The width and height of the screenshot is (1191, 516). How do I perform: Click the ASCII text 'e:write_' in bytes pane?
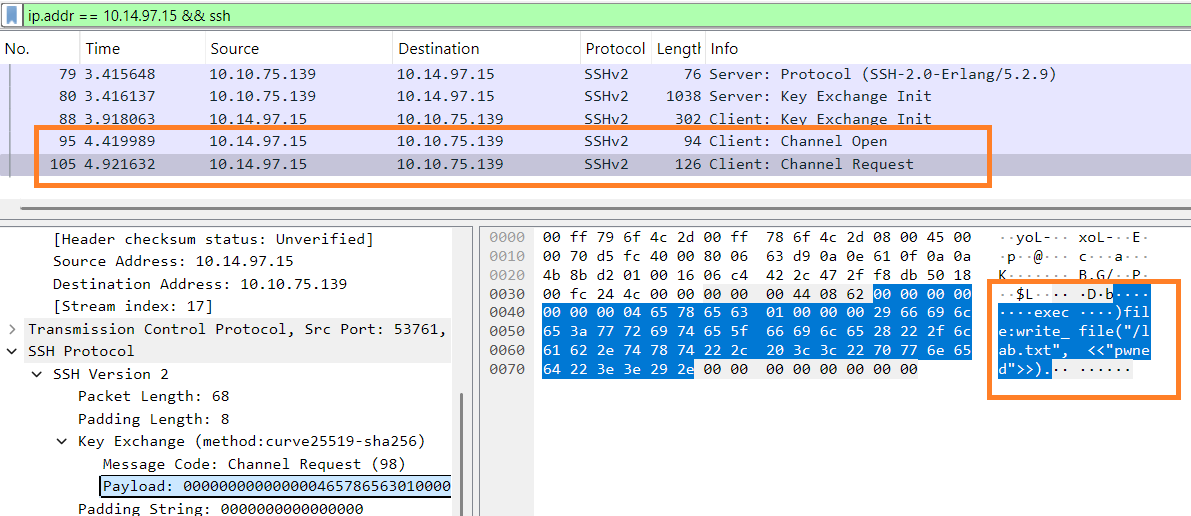tap(1033, 332)
